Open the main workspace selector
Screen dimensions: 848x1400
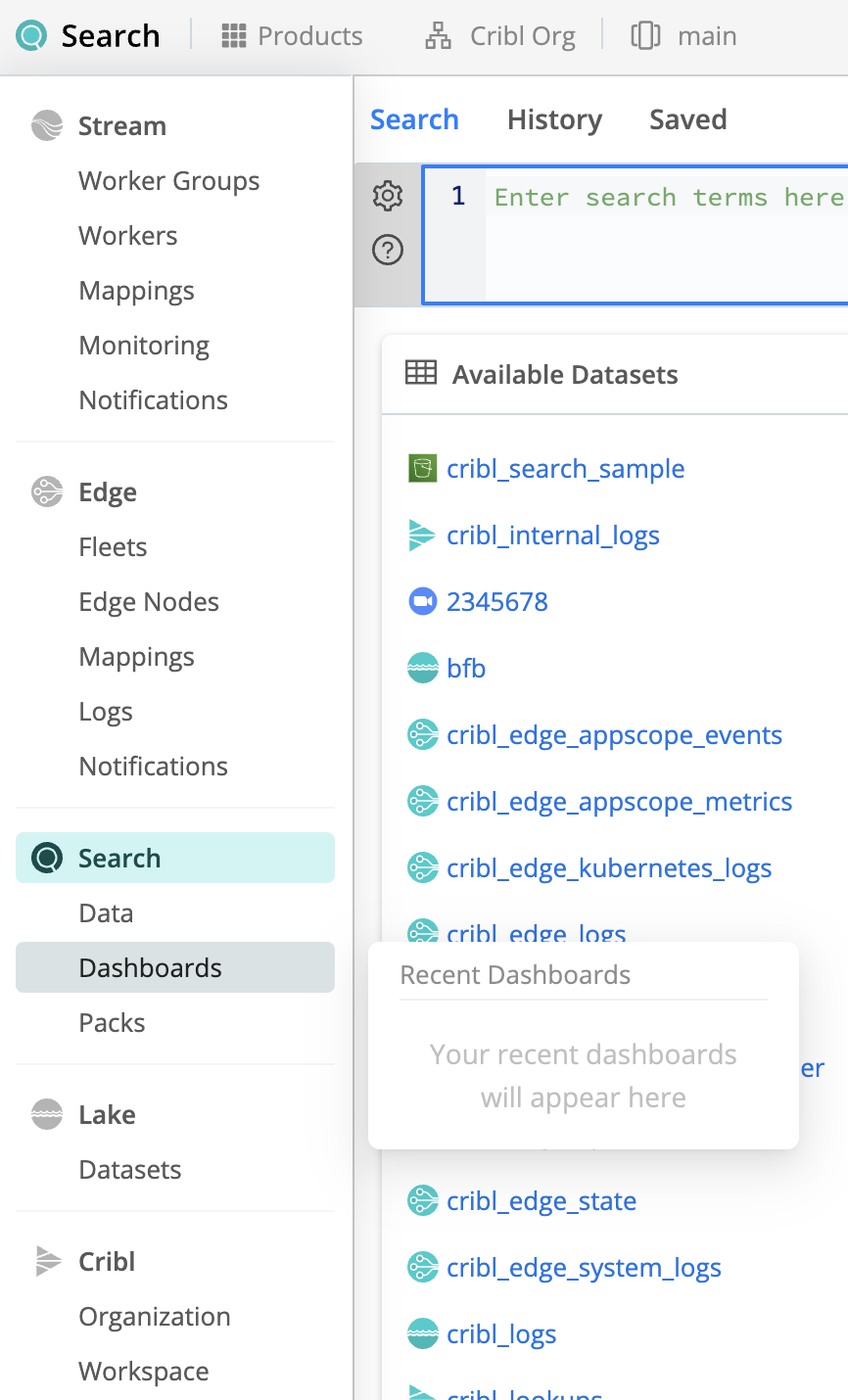tap(683, 36)
